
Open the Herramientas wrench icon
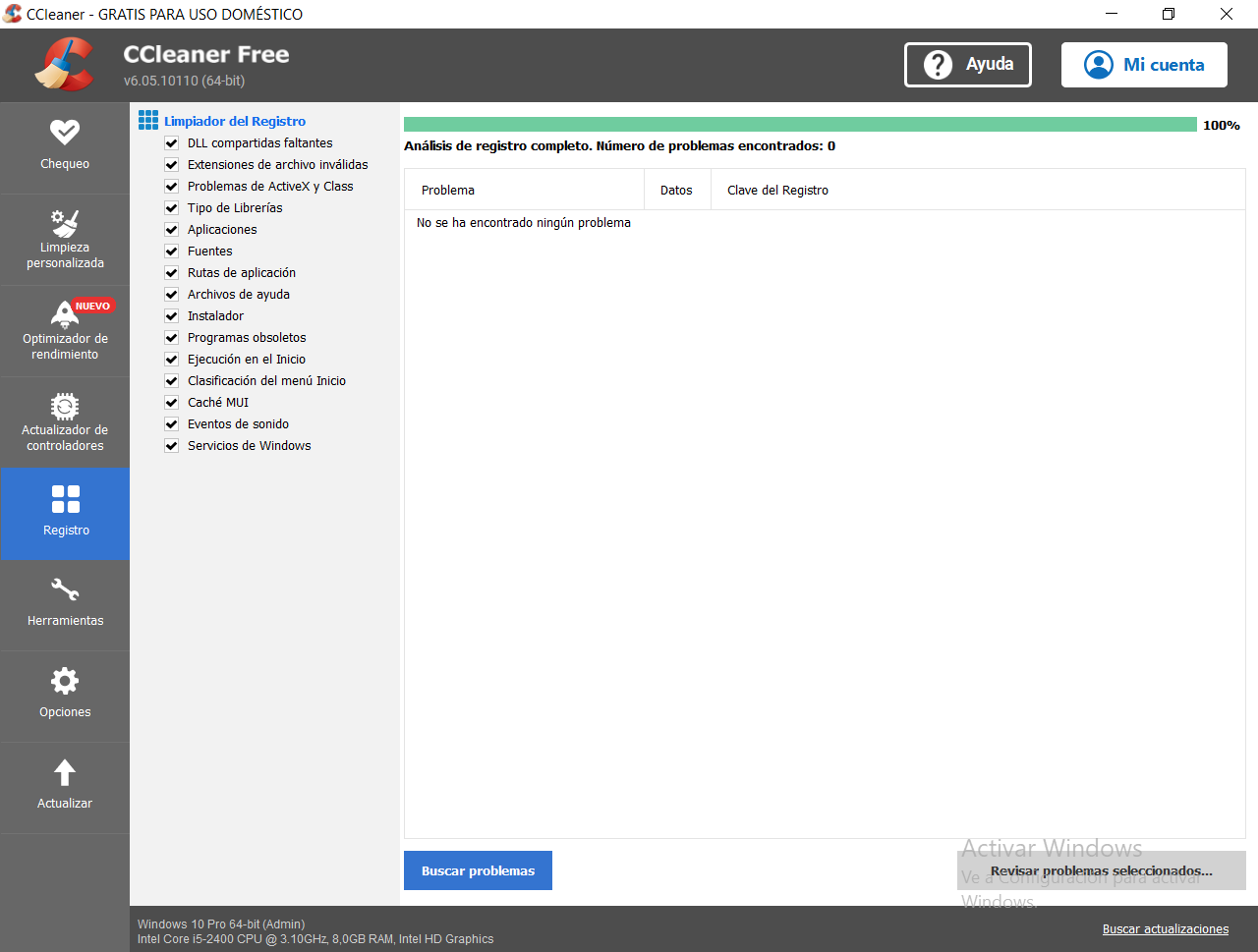[x=65, y=589]
